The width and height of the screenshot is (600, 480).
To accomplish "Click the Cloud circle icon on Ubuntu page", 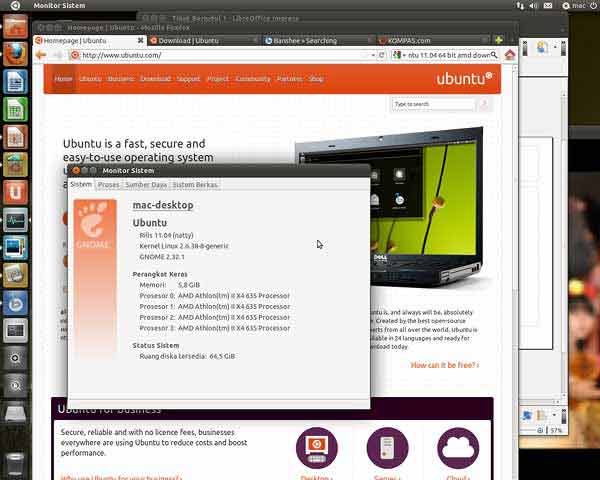I will [458, 448].
